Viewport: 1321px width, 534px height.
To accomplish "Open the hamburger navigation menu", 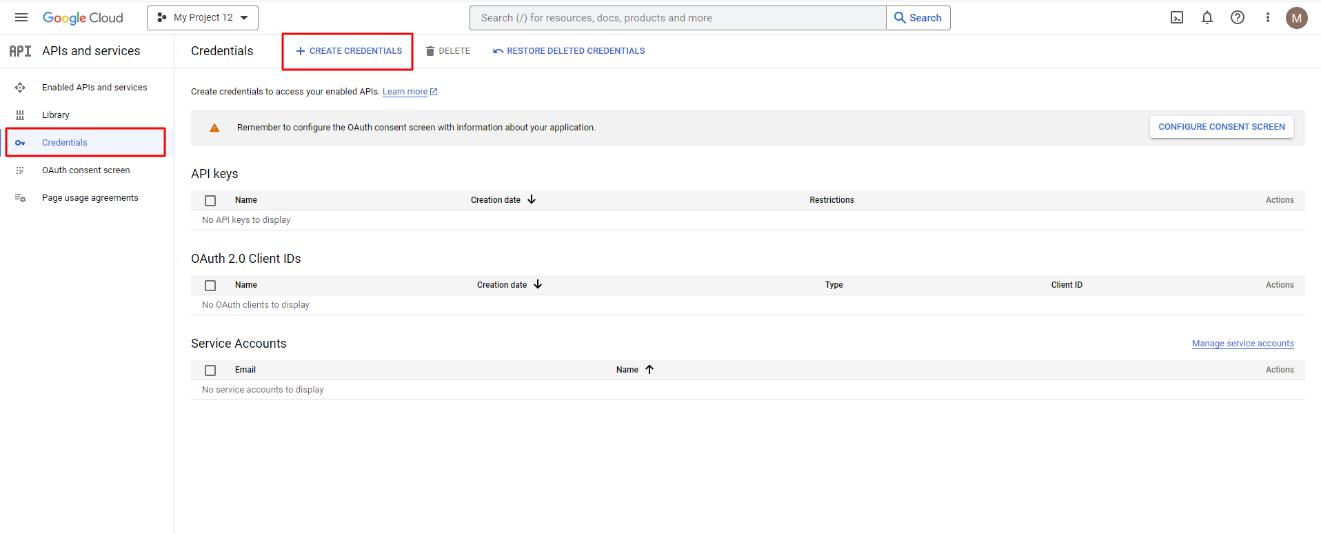I will [x=21, y=17].
